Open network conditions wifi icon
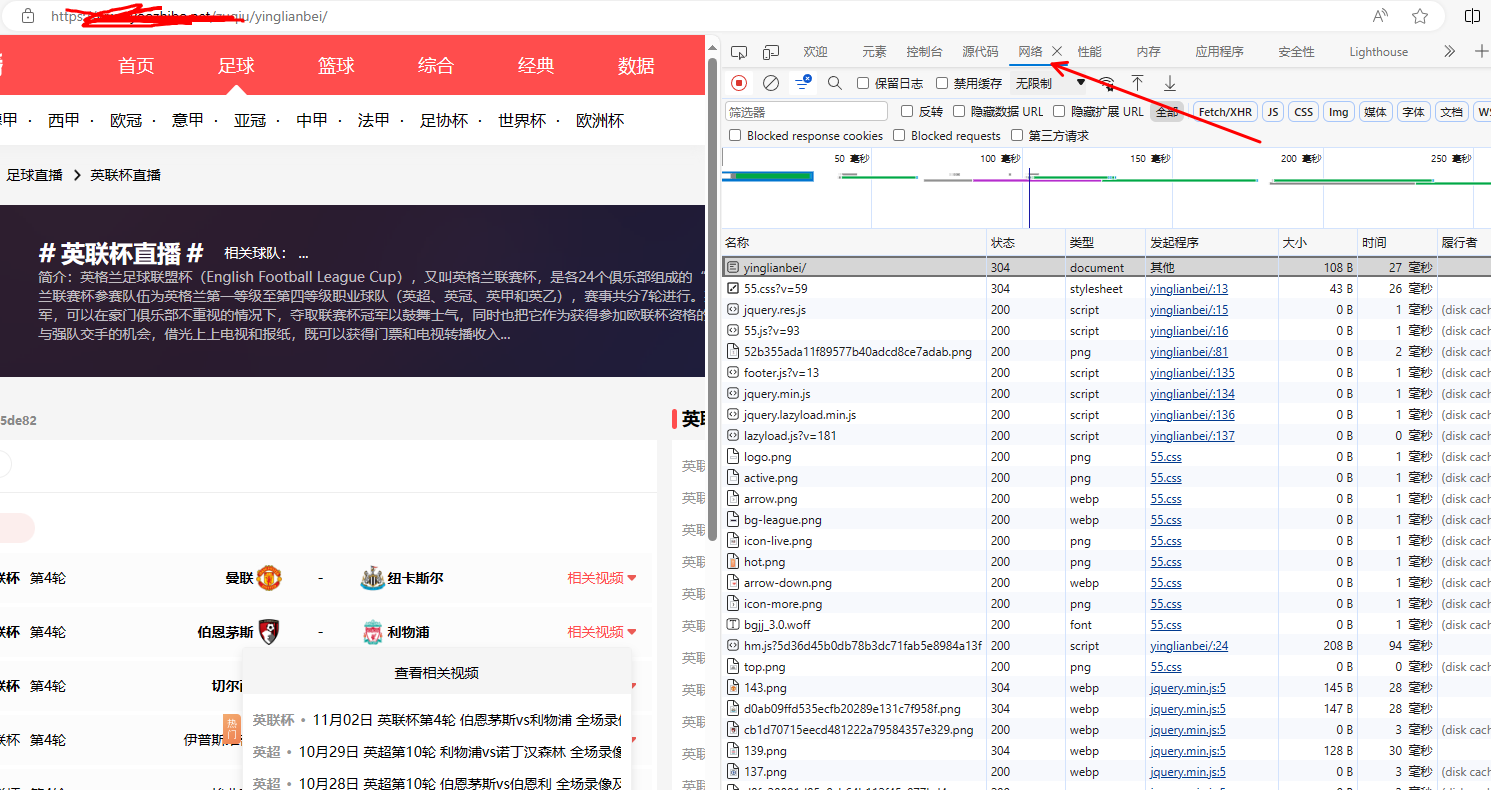This screenshot has height=790, width=1491. pos(1107,83)
